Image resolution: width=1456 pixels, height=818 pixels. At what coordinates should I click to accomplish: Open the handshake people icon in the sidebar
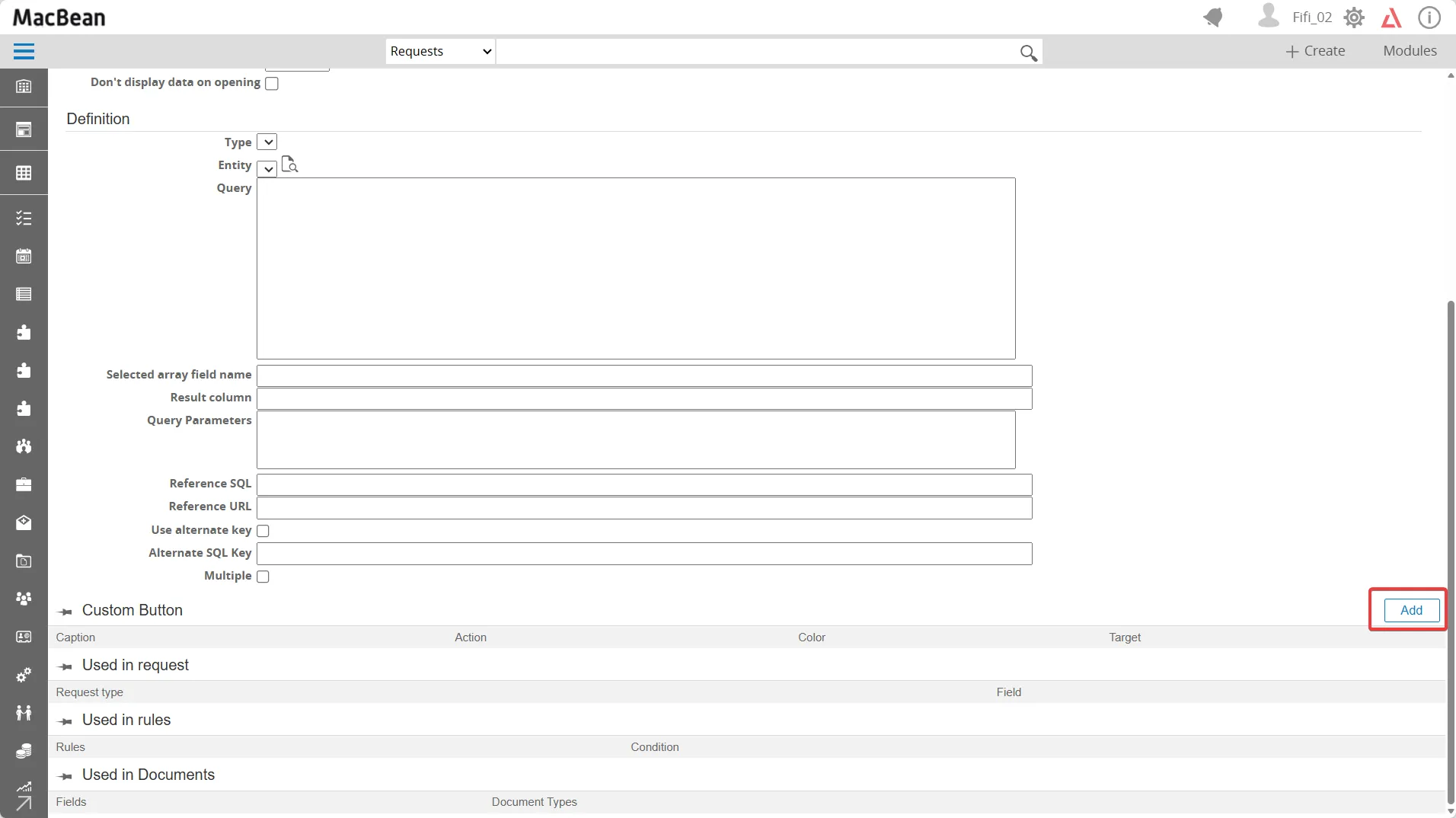pyautogui.click(x=24, y=714)
